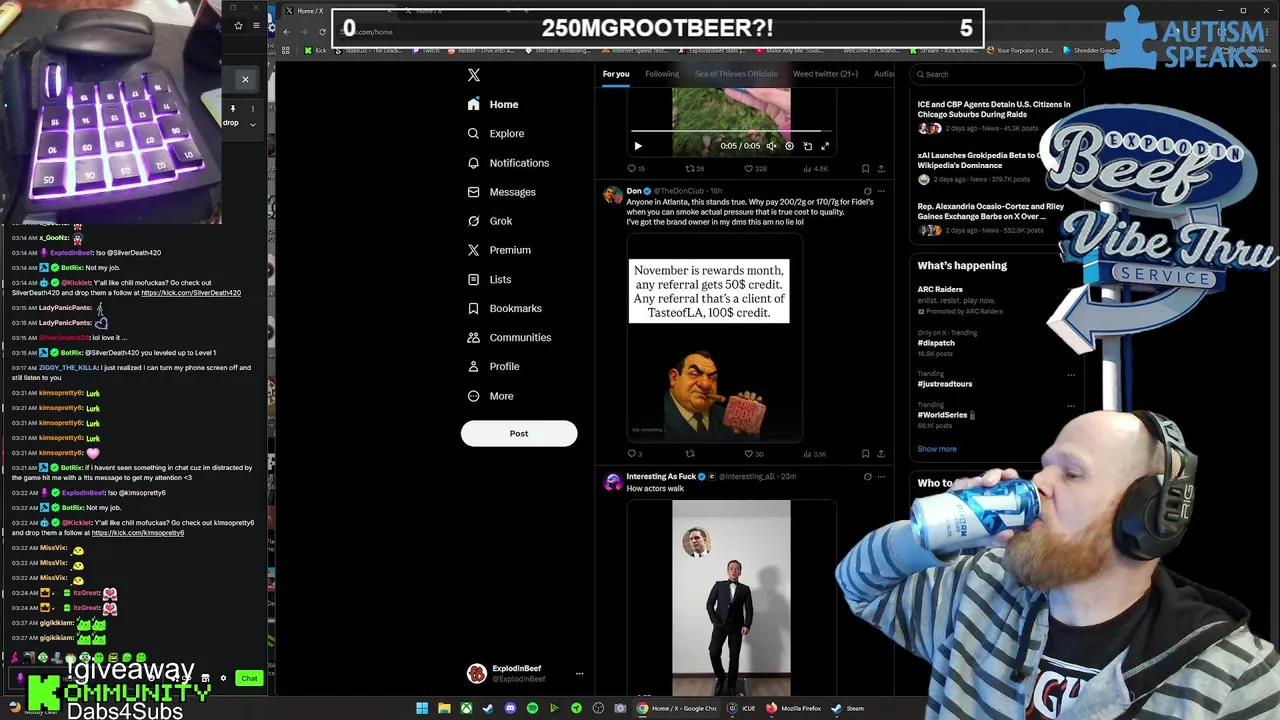The image size is (1280, 720).
Task: Reply to Don's post with 3 comments
Action: pos(634,454)
